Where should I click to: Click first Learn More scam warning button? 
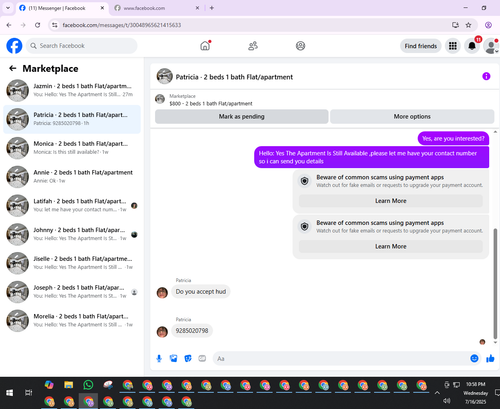[391, 201]
